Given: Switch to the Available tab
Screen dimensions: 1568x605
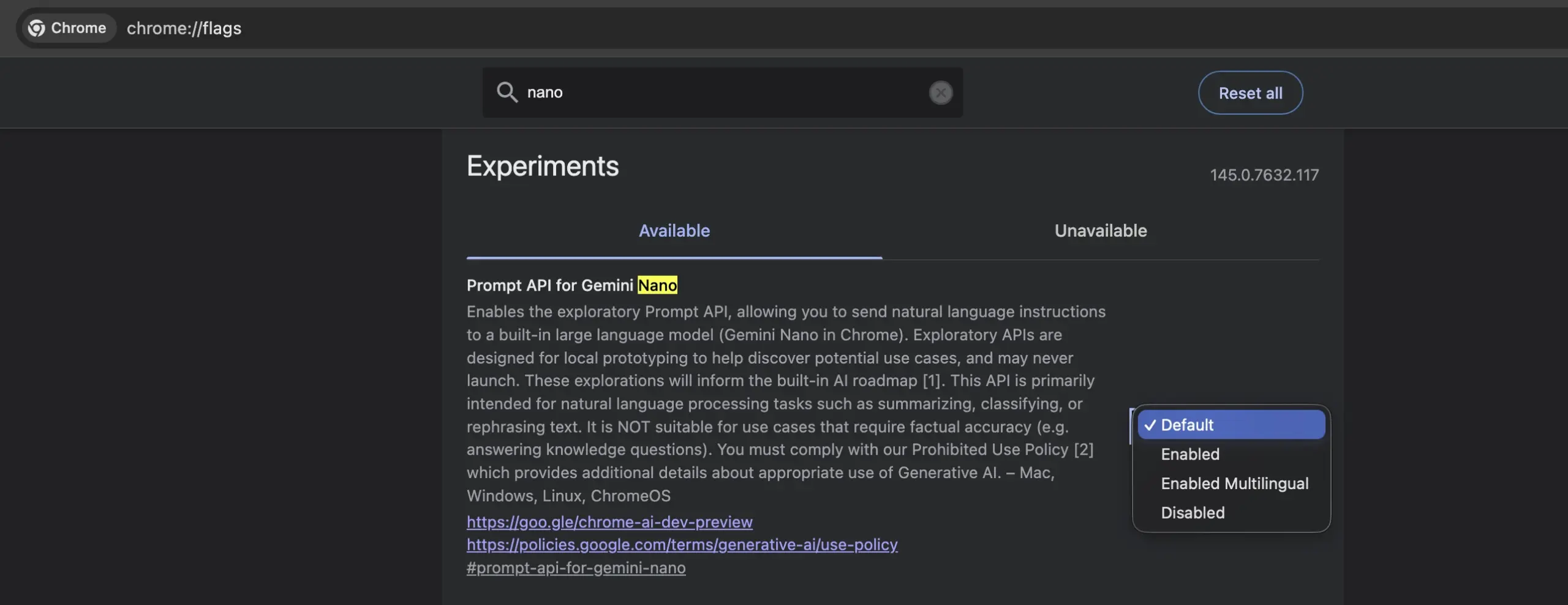Looking at the screenshot, I should 674,231.
